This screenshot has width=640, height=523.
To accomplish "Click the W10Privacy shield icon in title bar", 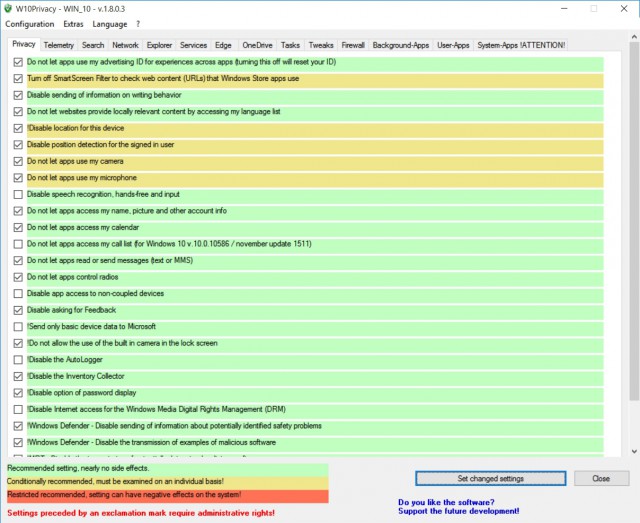I will (x=8, y=8).
